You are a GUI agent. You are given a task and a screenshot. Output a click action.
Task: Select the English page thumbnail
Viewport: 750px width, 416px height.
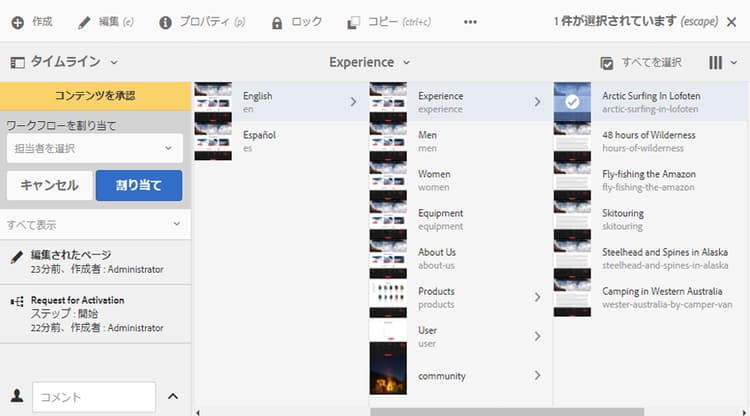213,101
